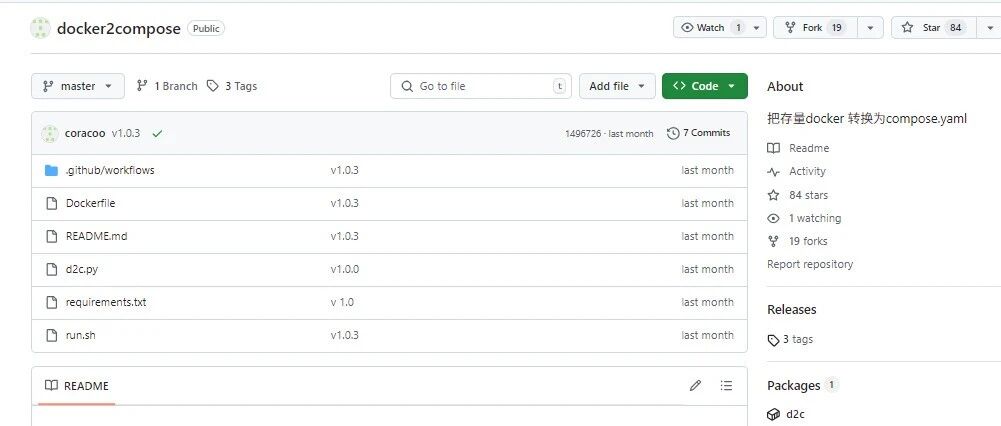This screenshot has height=426, width=1001.
Task: Open the green Code dropdown button
Action: [705, 86]
